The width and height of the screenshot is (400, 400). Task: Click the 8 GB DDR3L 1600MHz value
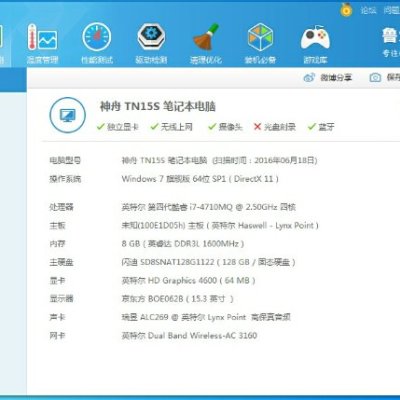(183, 244)
